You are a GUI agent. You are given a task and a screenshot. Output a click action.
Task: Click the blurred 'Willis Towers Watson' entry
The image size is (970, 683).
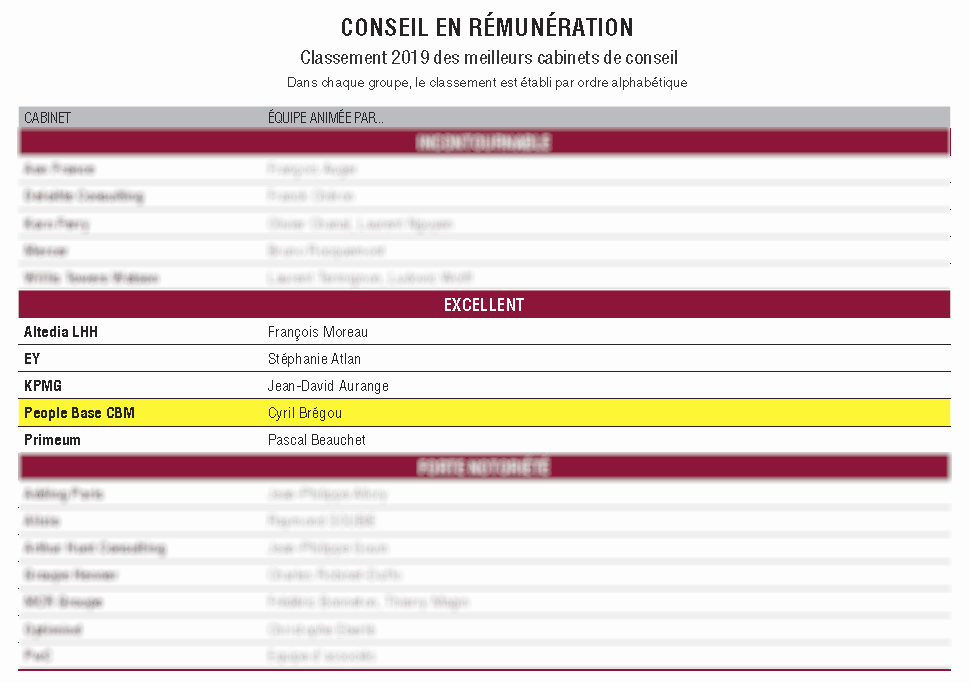[x=91, y=277]
